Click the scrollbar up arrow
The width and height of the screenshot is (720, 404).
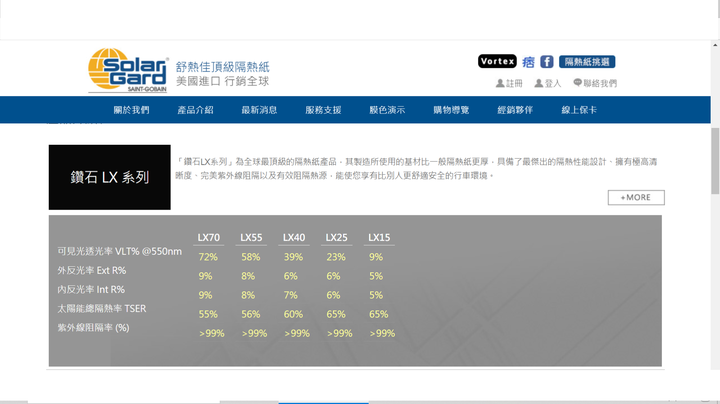pos(715,45)
